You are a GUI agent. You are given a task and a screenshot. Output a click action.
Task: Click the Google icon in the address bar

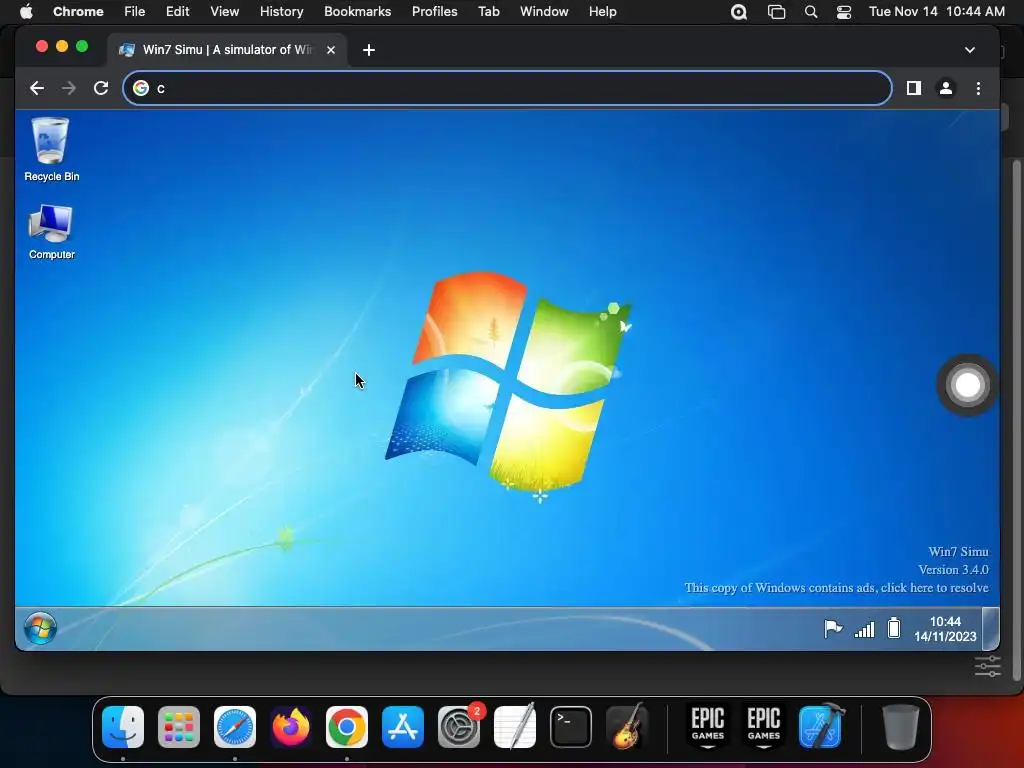coord(141,88)
